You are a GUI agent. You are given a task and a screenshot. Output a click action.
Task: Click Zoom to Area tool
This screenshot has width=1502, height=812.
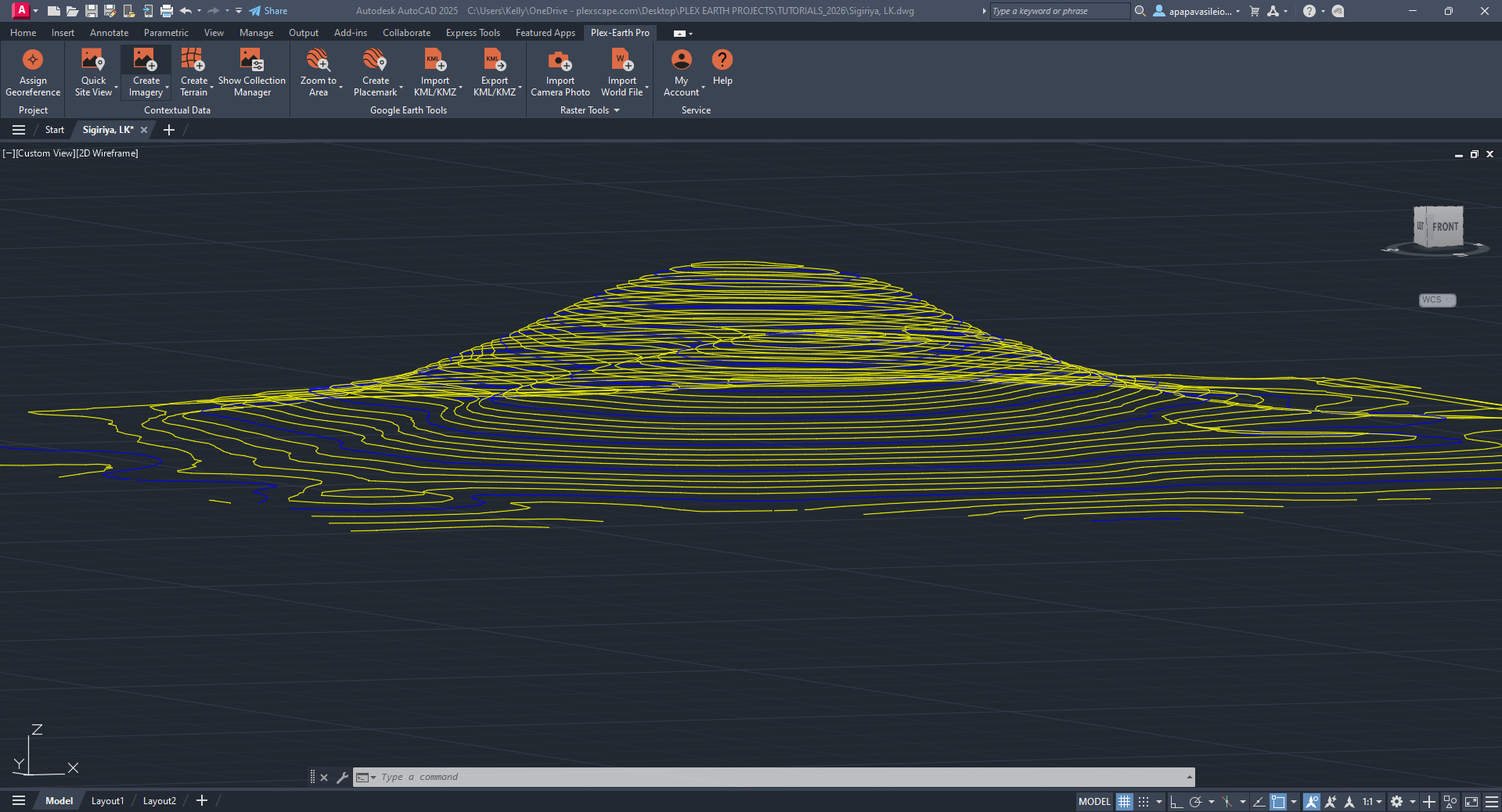click(318, 73)
